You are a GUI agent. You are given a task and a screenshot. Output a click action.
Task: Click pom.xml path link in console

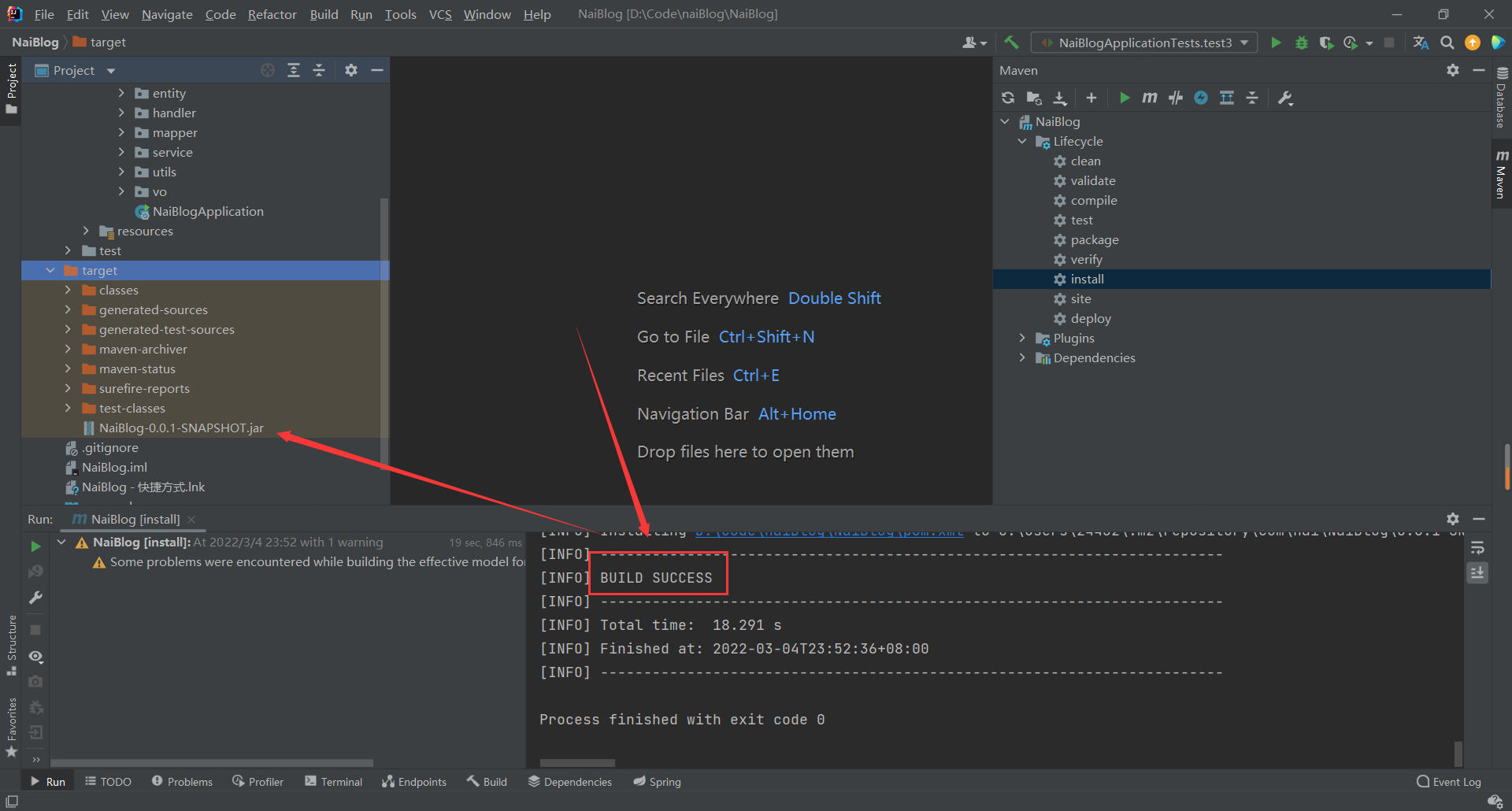click(x=828, y=532)
